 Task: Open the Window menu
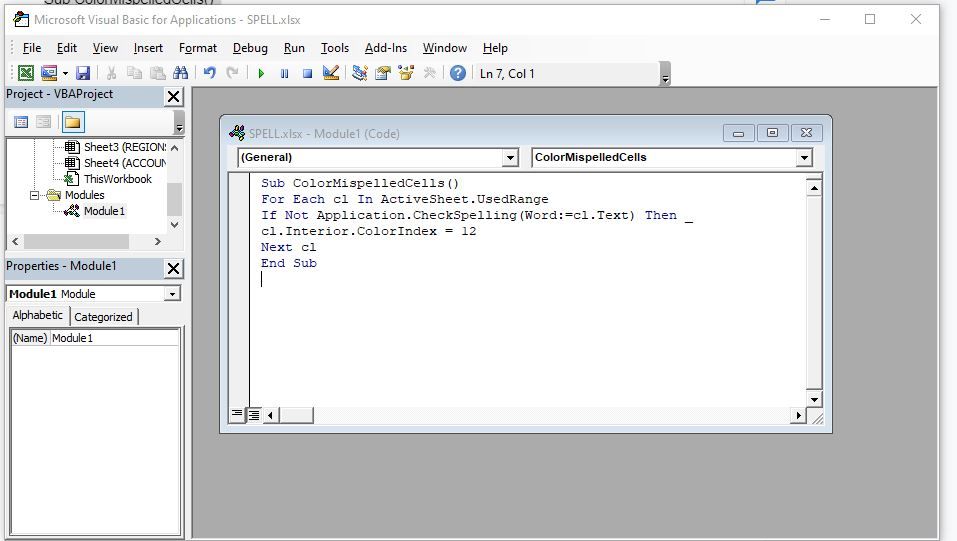445,48
